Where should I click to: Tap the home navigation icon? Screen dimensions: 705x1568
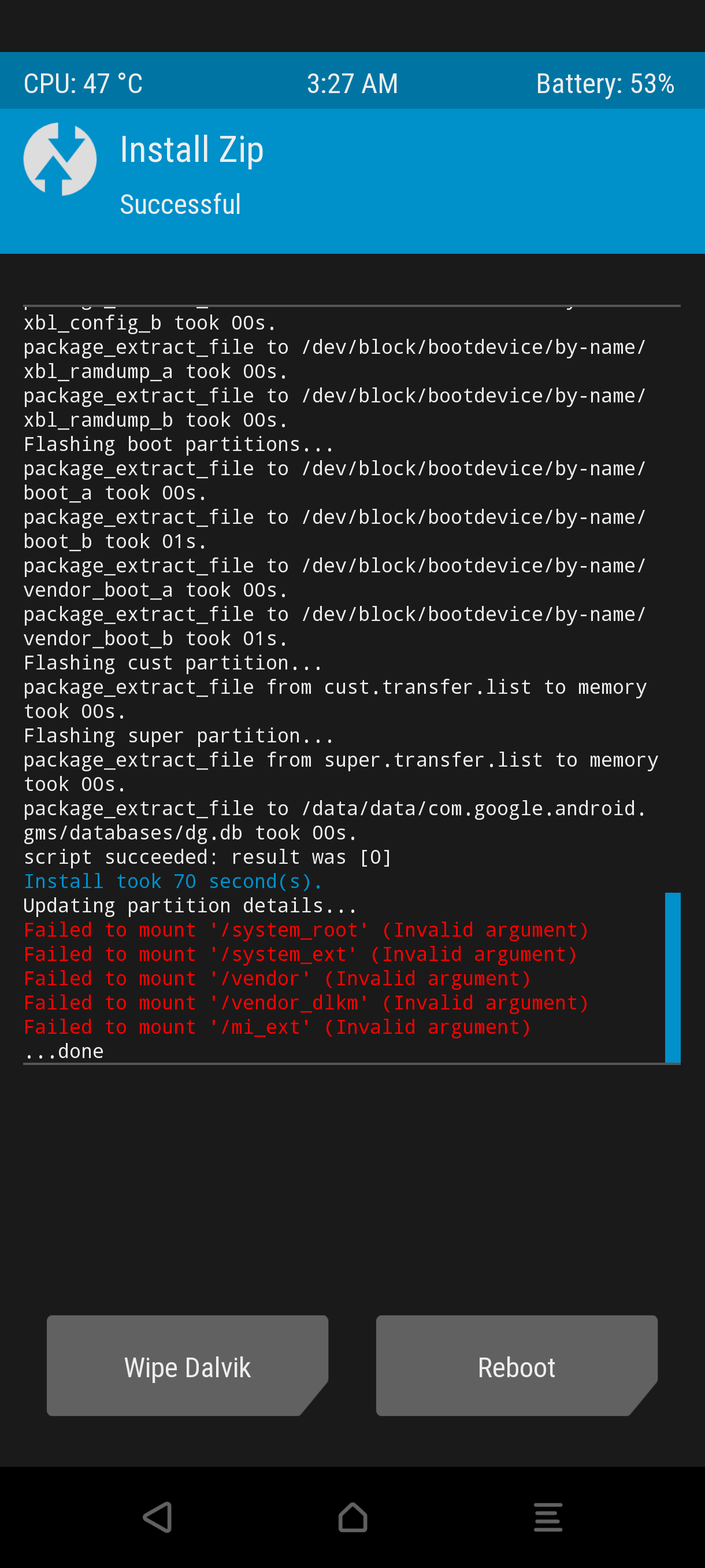[353, 1518]
